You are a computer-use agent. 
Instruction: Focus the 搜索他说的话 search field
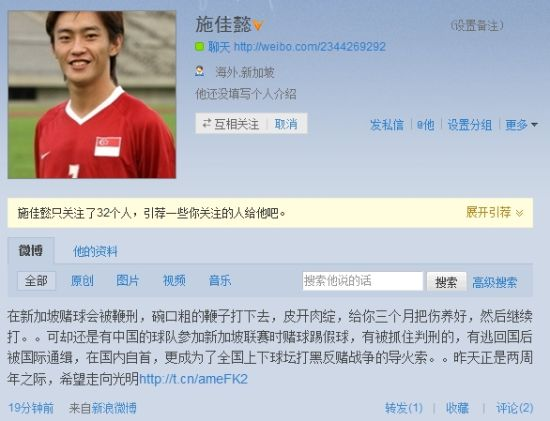(x=363, y=281)
